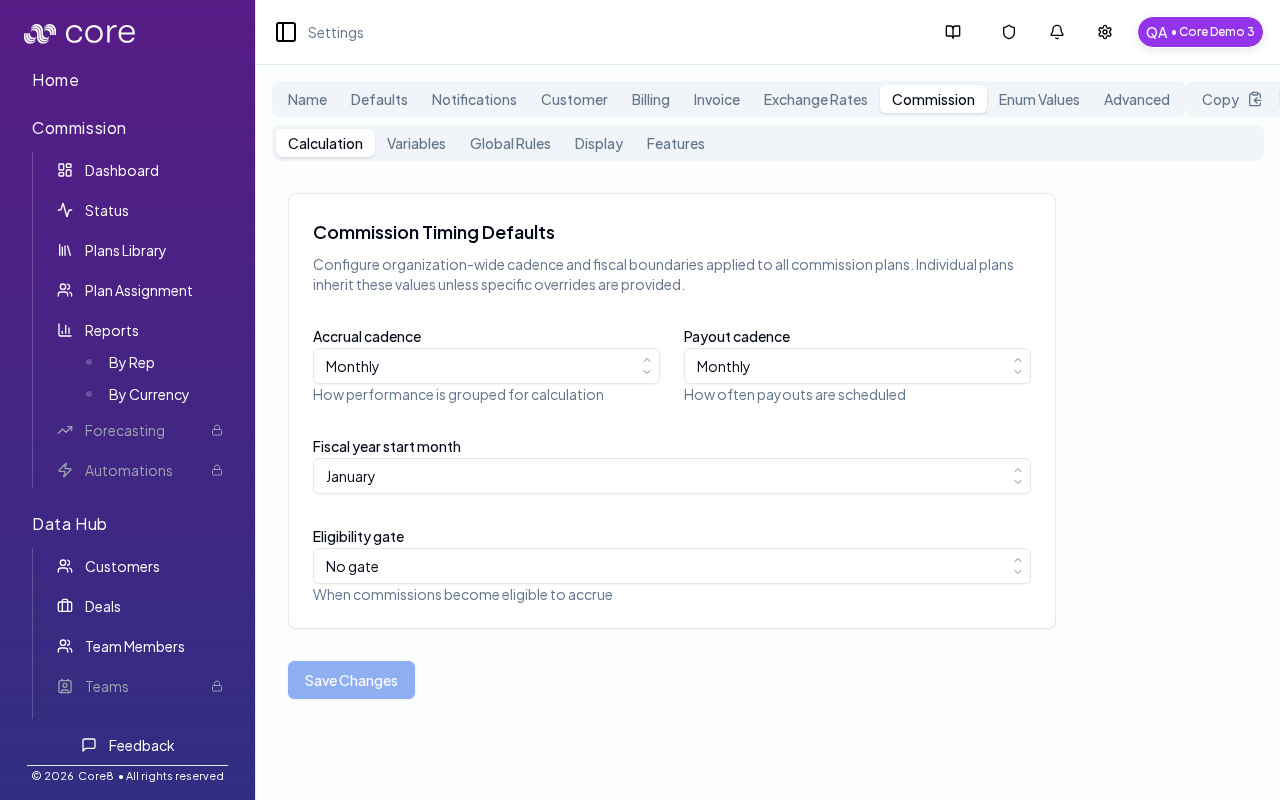Go to the Invoice tab
Image resolution: width=1280 pixels, height=800 pixels.
point(717,99)
